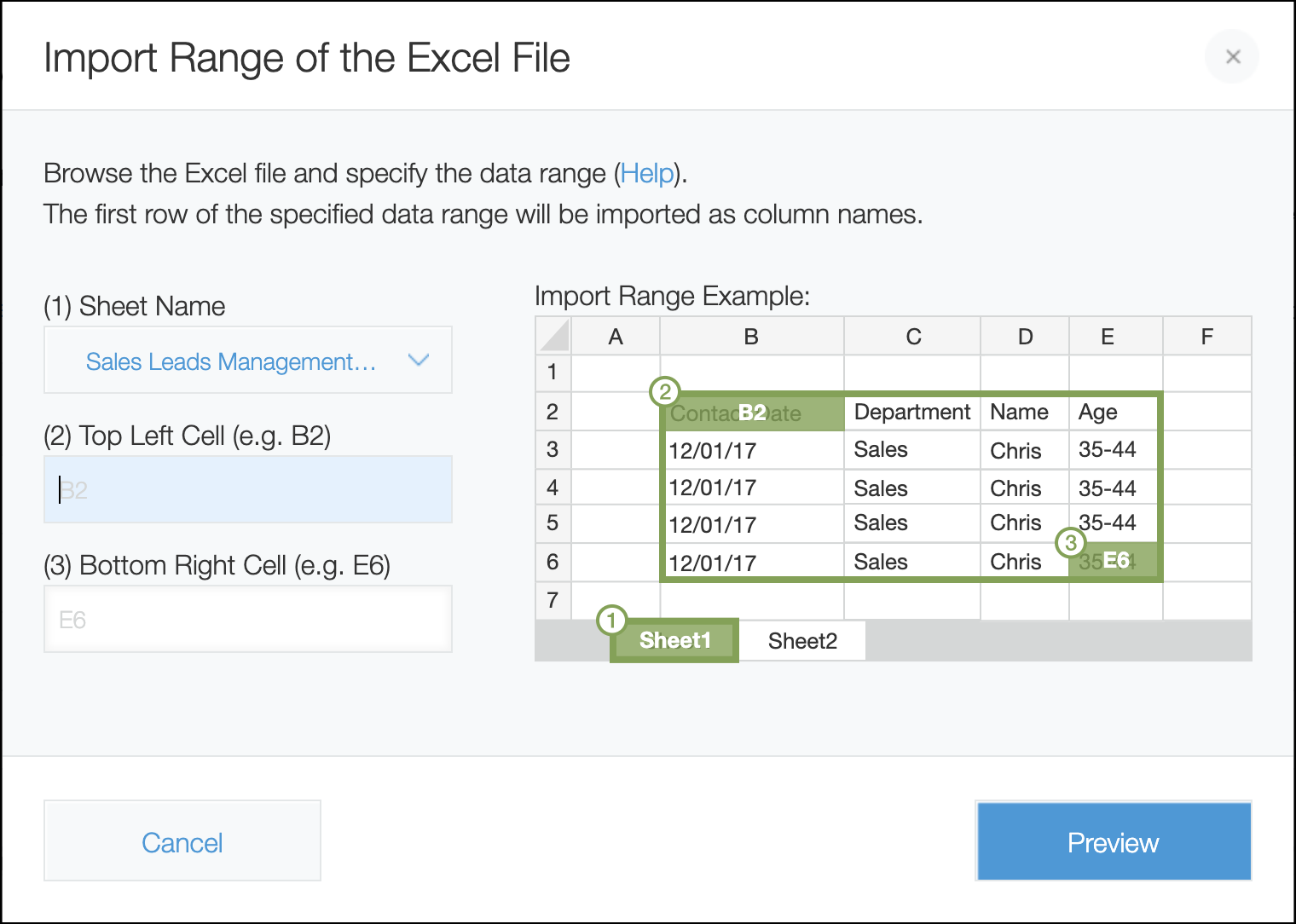Viewport: 1296px width, 924px height.
Task: Click the select-all corner triangle in spreadsheet
Action: pyautogui.click(x=554, y=336)
